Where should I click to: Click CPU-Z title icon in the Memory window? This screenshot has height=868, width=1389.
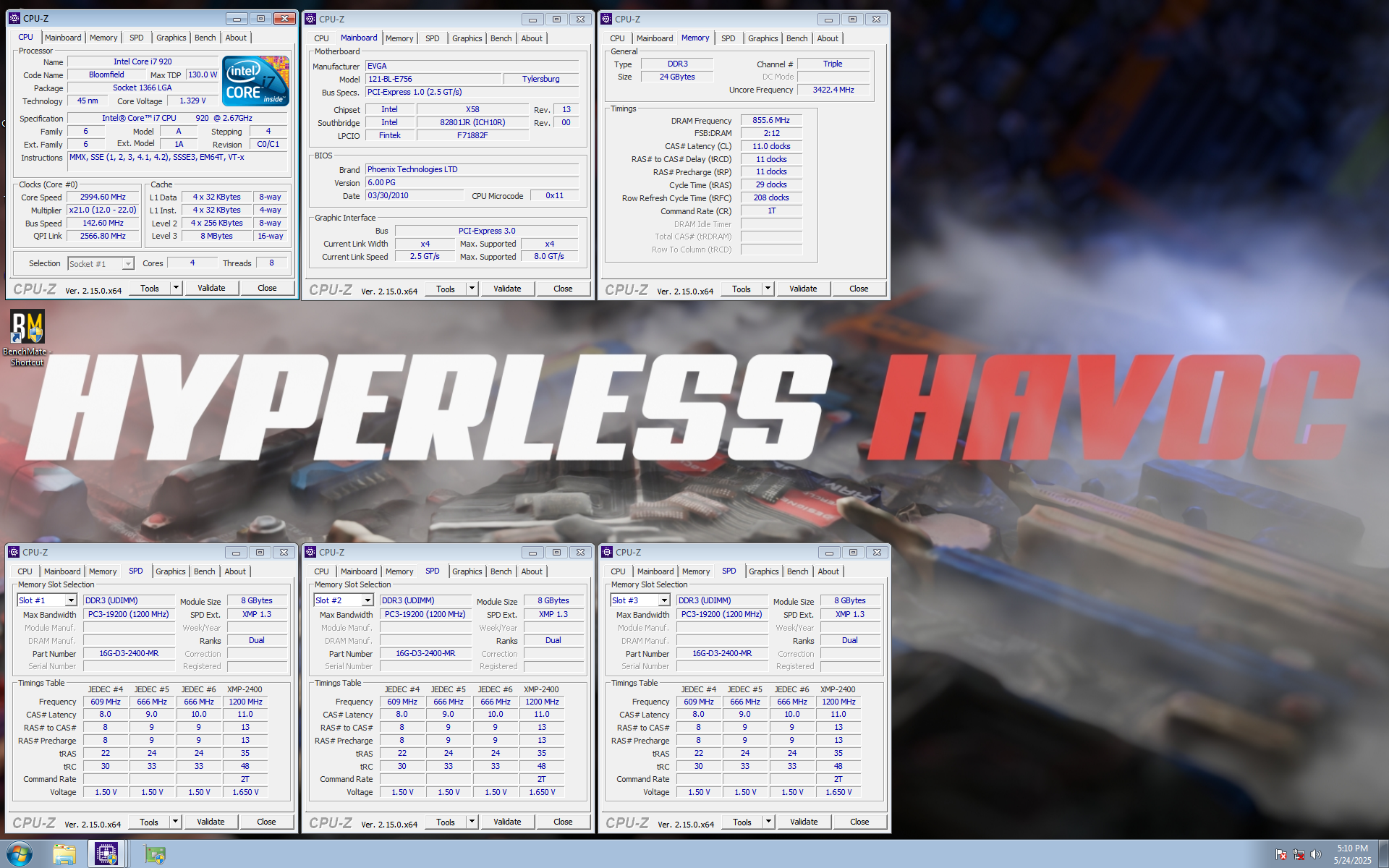[x=606, y=19]
